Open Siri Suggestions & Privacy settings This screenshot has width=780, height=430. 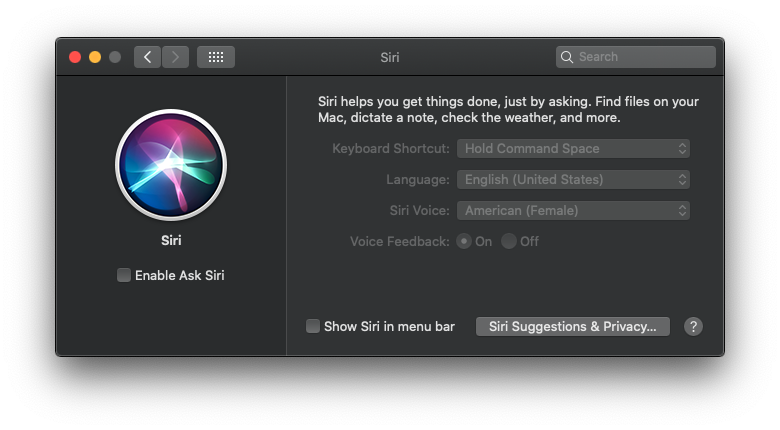click(573, 326)
